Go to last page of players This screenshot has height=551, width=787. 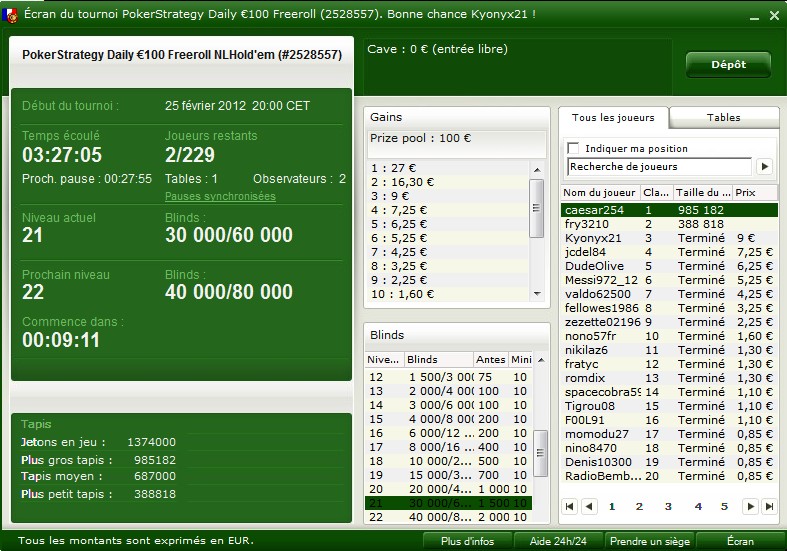[769, 506]
